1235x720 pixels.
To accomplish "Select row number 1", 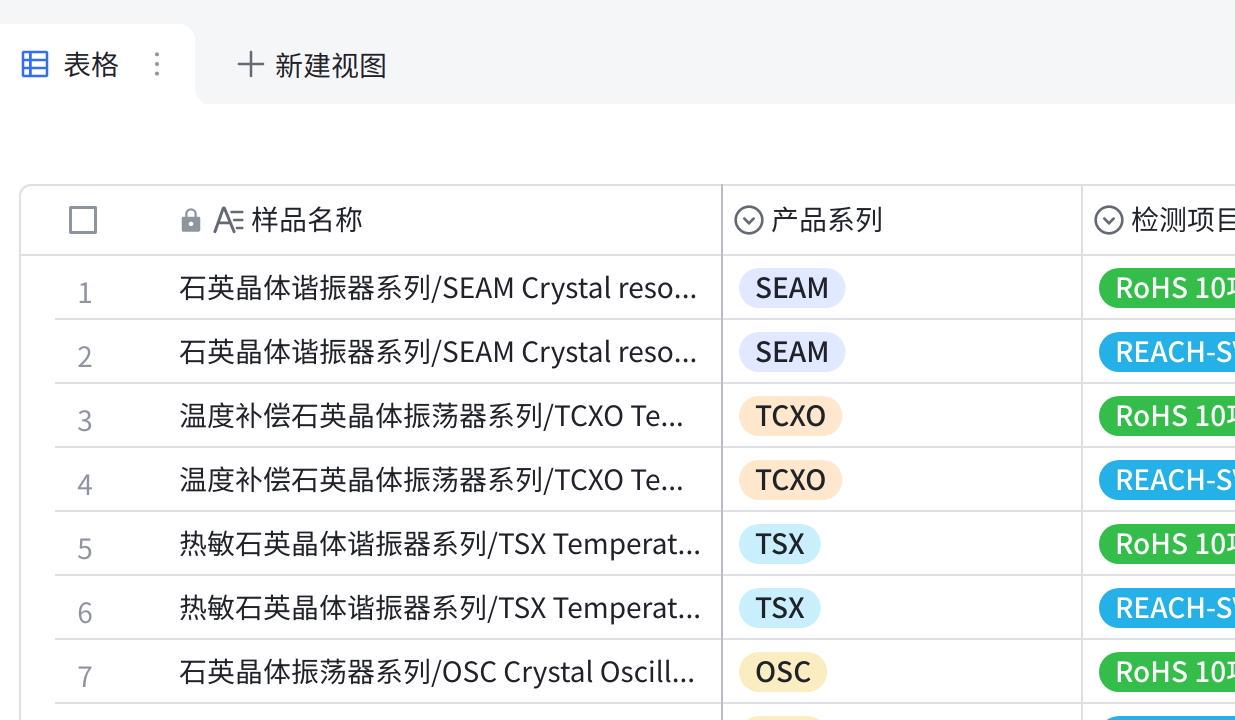I will 85,292.
